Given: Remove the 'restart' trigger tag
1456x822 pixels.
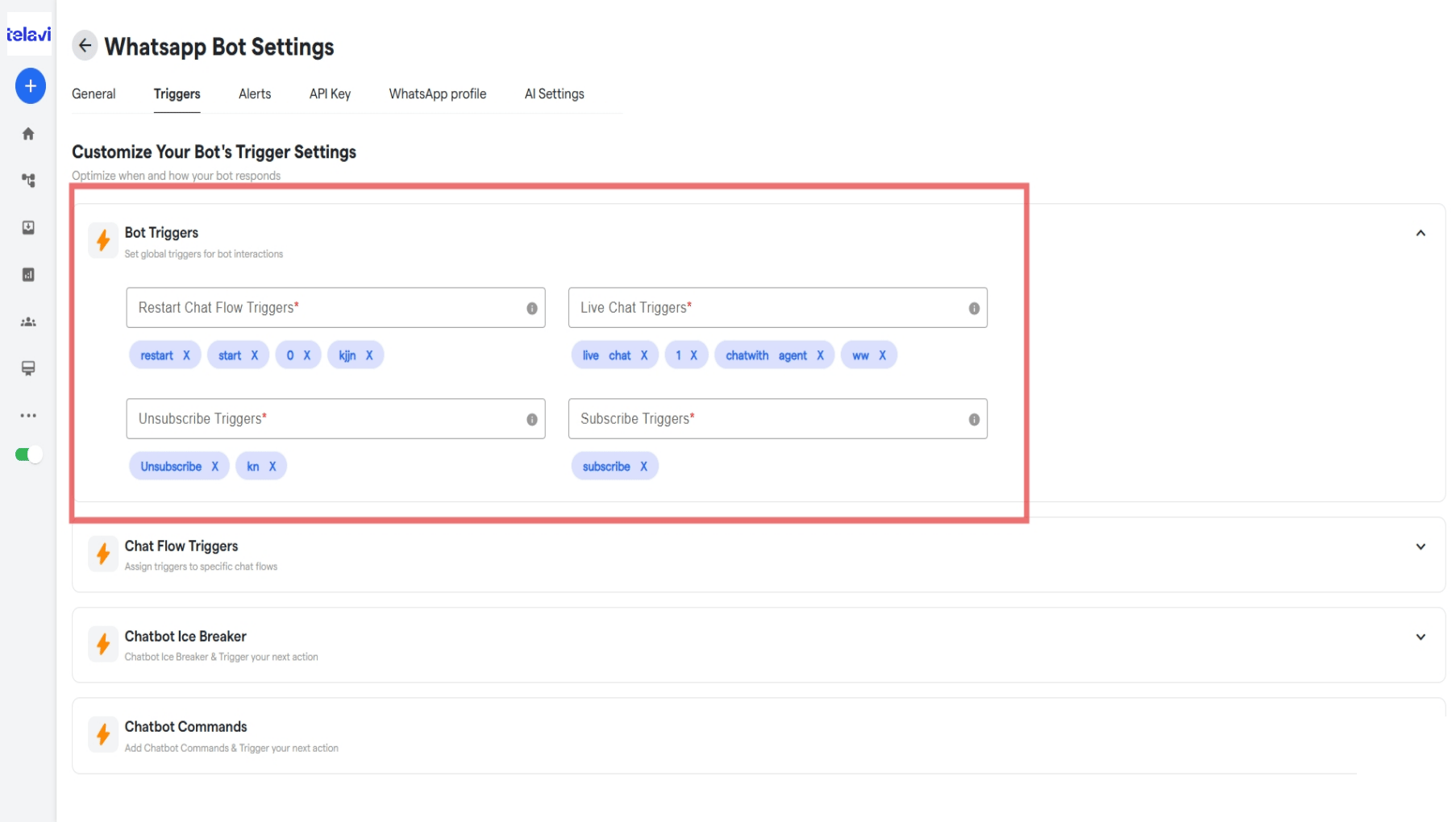Looking at the screenshot, I should (186, 355).
